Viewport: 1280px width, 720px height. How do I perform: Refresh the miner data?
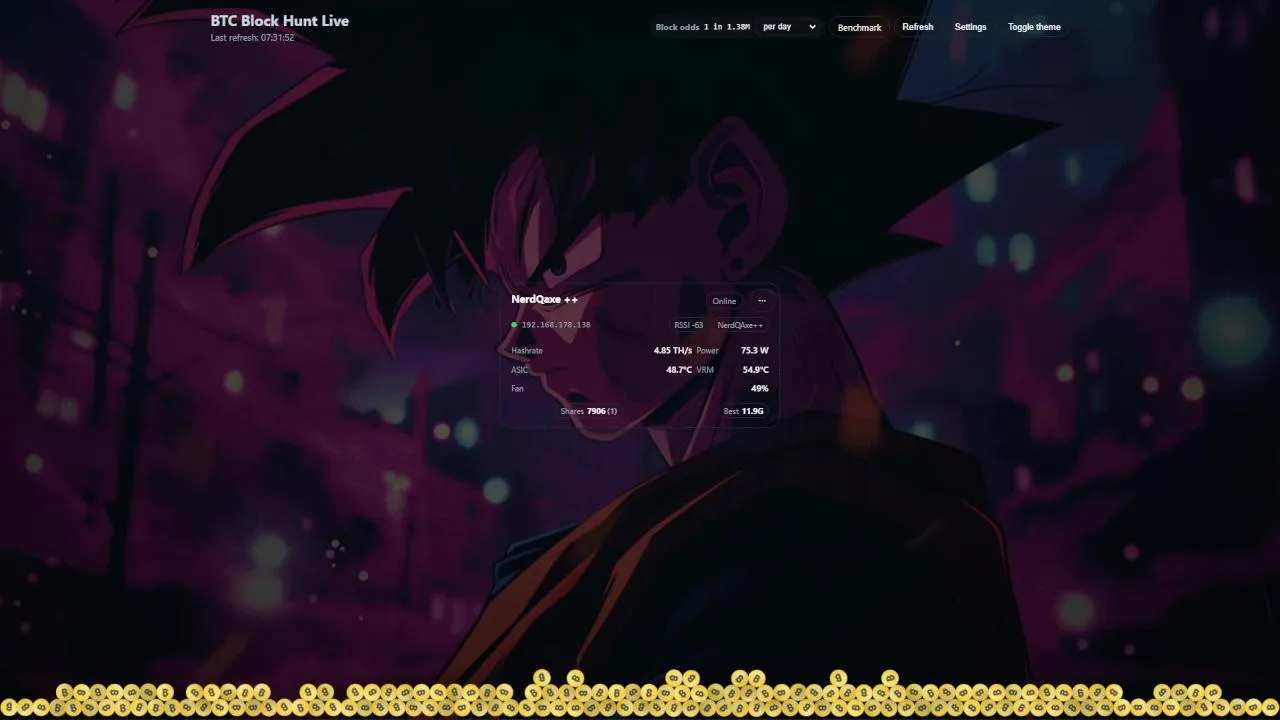click(x=917, y=27)
